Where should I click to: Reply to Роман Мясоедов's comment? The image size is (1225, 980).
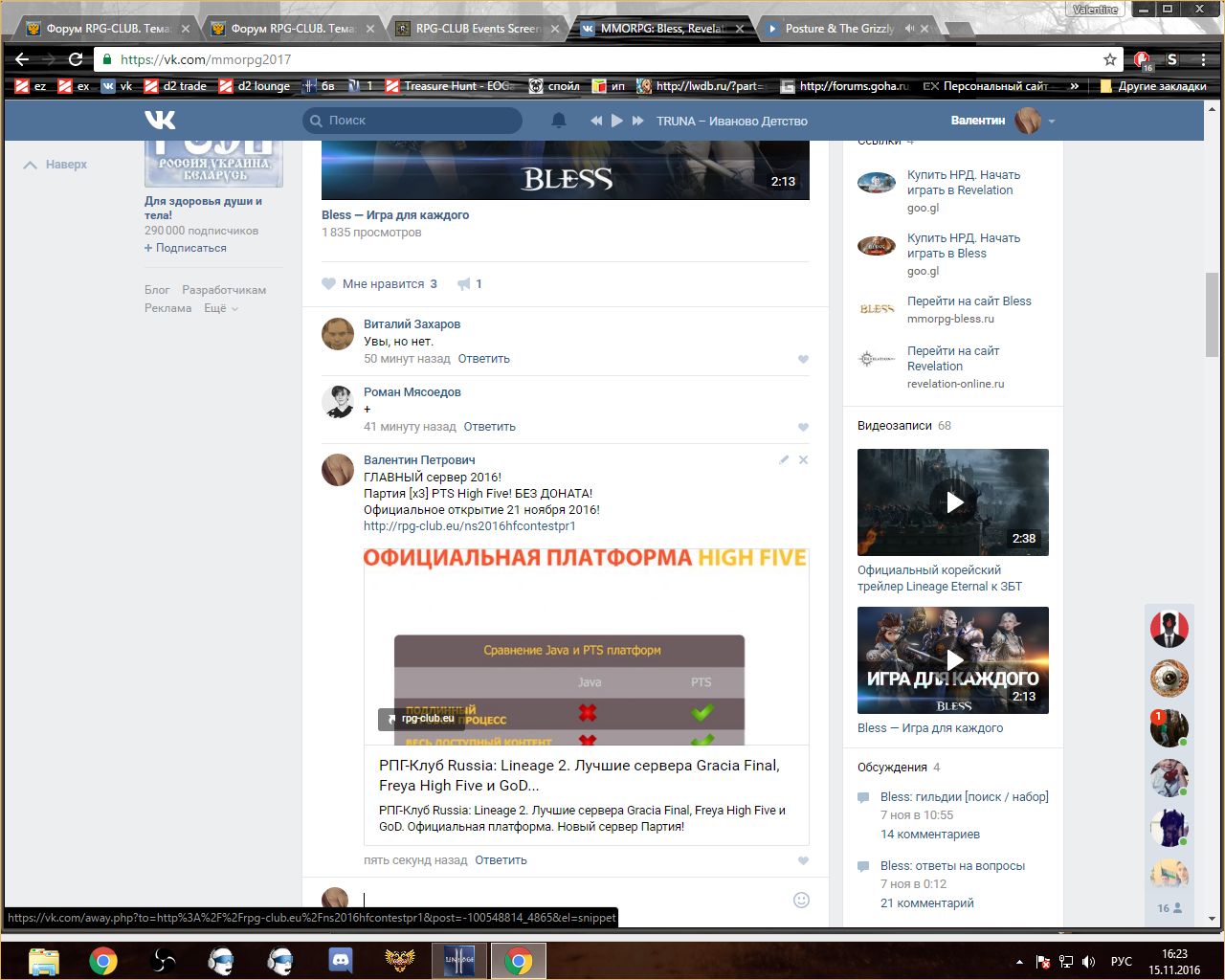[x=489, y=427]
